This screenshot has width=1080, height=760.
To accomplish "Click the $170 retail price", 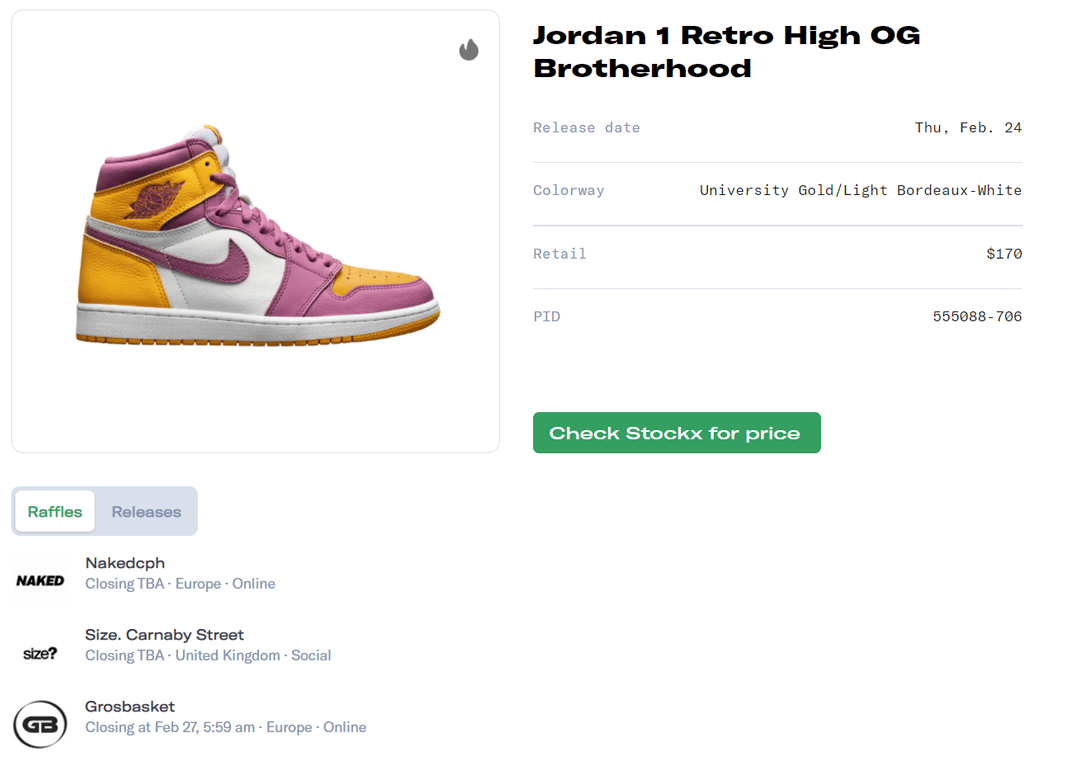I will pyautogui.click(x=1004, y=254).
